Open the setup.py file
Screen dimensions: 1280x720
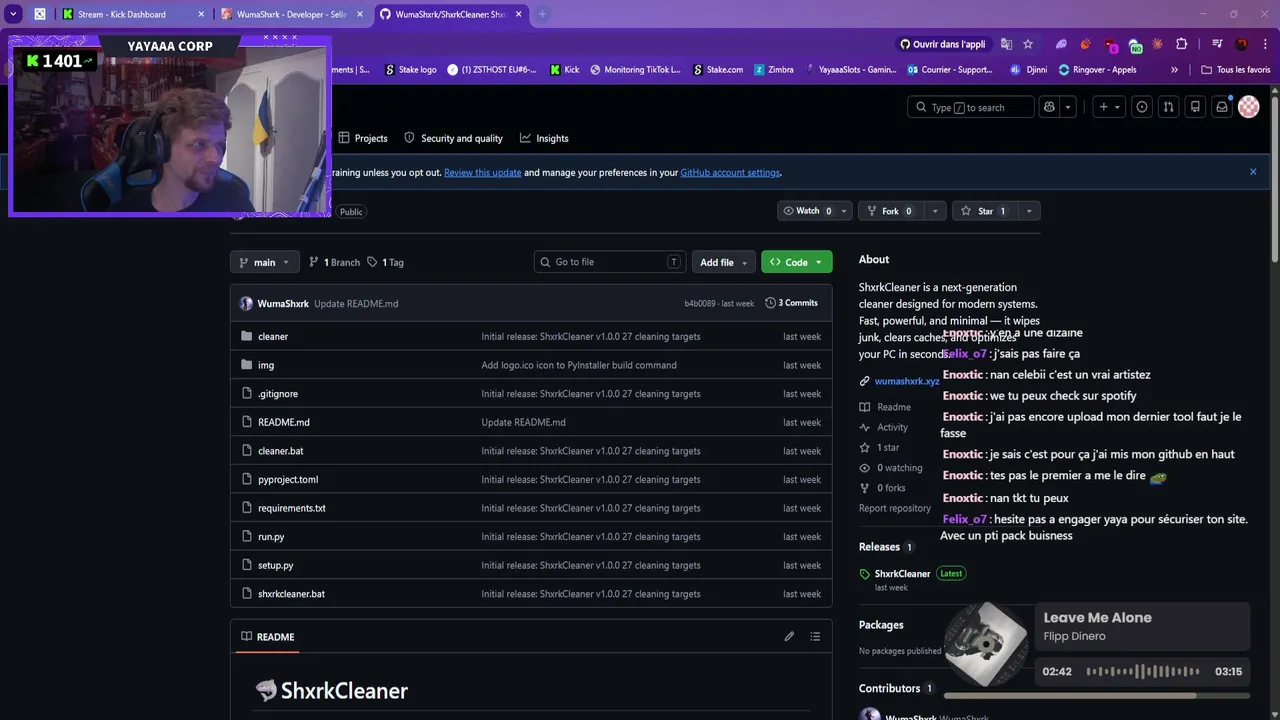pyautogui.click(x=276, y=565)
